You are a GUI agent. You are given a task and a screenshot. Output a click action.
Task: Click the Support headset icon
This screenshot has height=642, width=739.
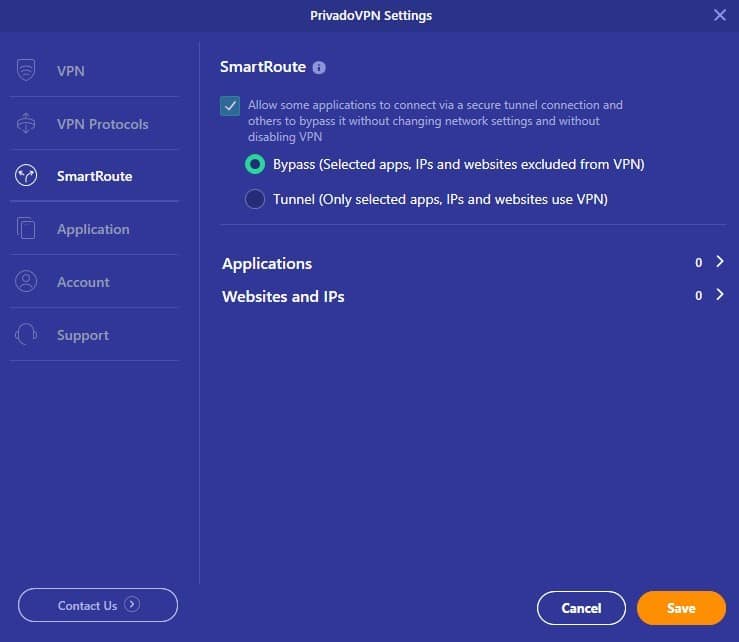26,335
